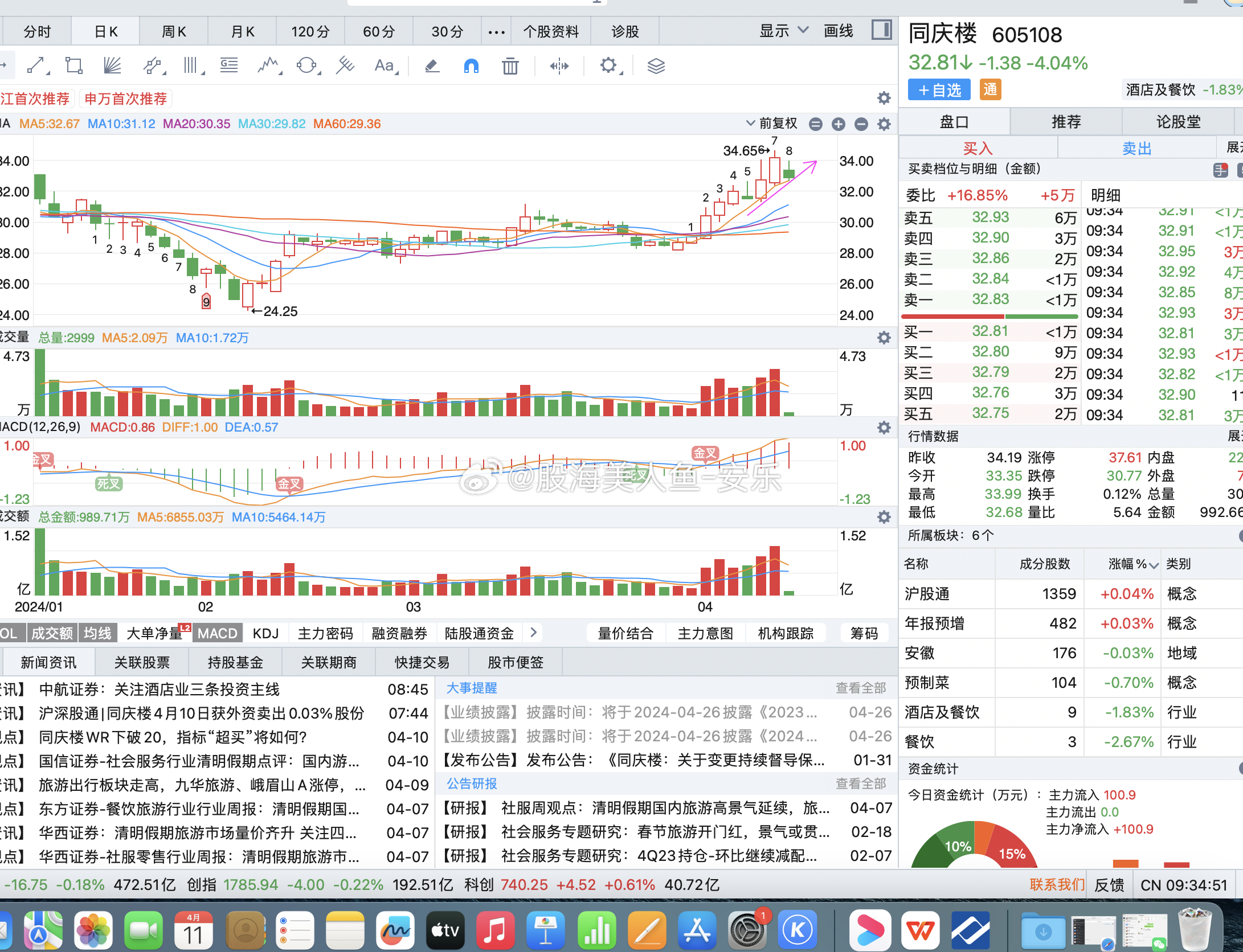Screen dimensions: 1243x952
Task: Open System Preferences from the Dock
Action: point(747,930)
